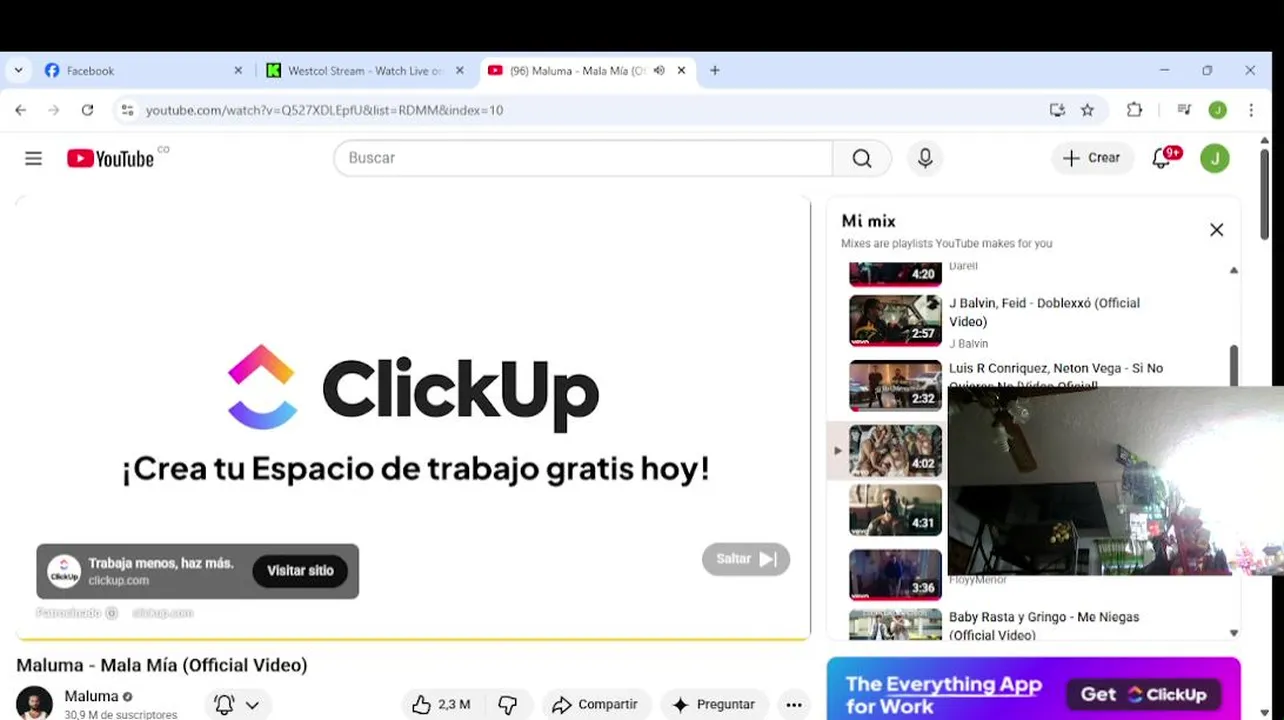
Task: Open Maluma channel avatar
Action: (34, 703)
